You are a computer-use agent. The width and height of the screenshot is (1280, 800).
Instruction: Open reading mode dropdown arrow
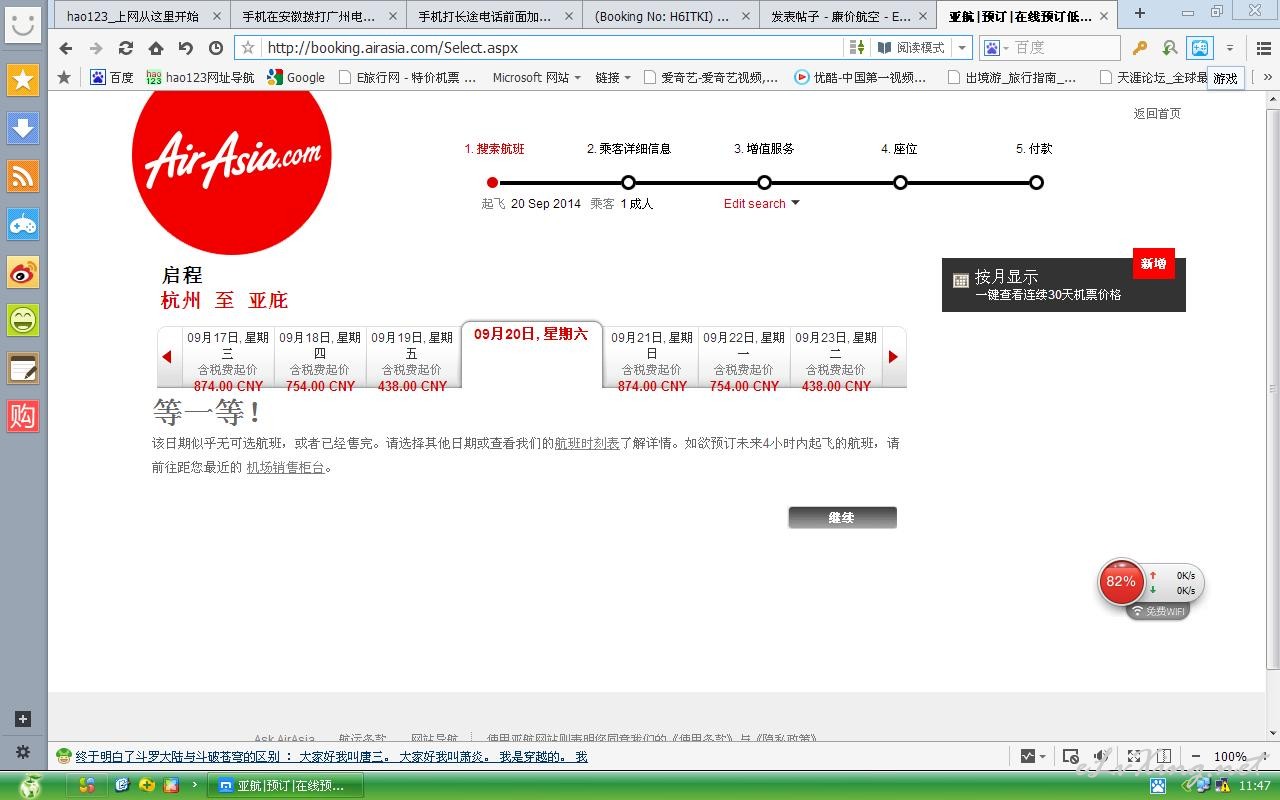(962, 48)
